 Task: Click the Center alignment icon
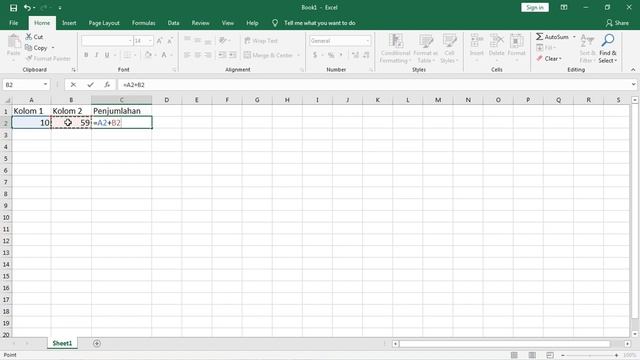198,55
